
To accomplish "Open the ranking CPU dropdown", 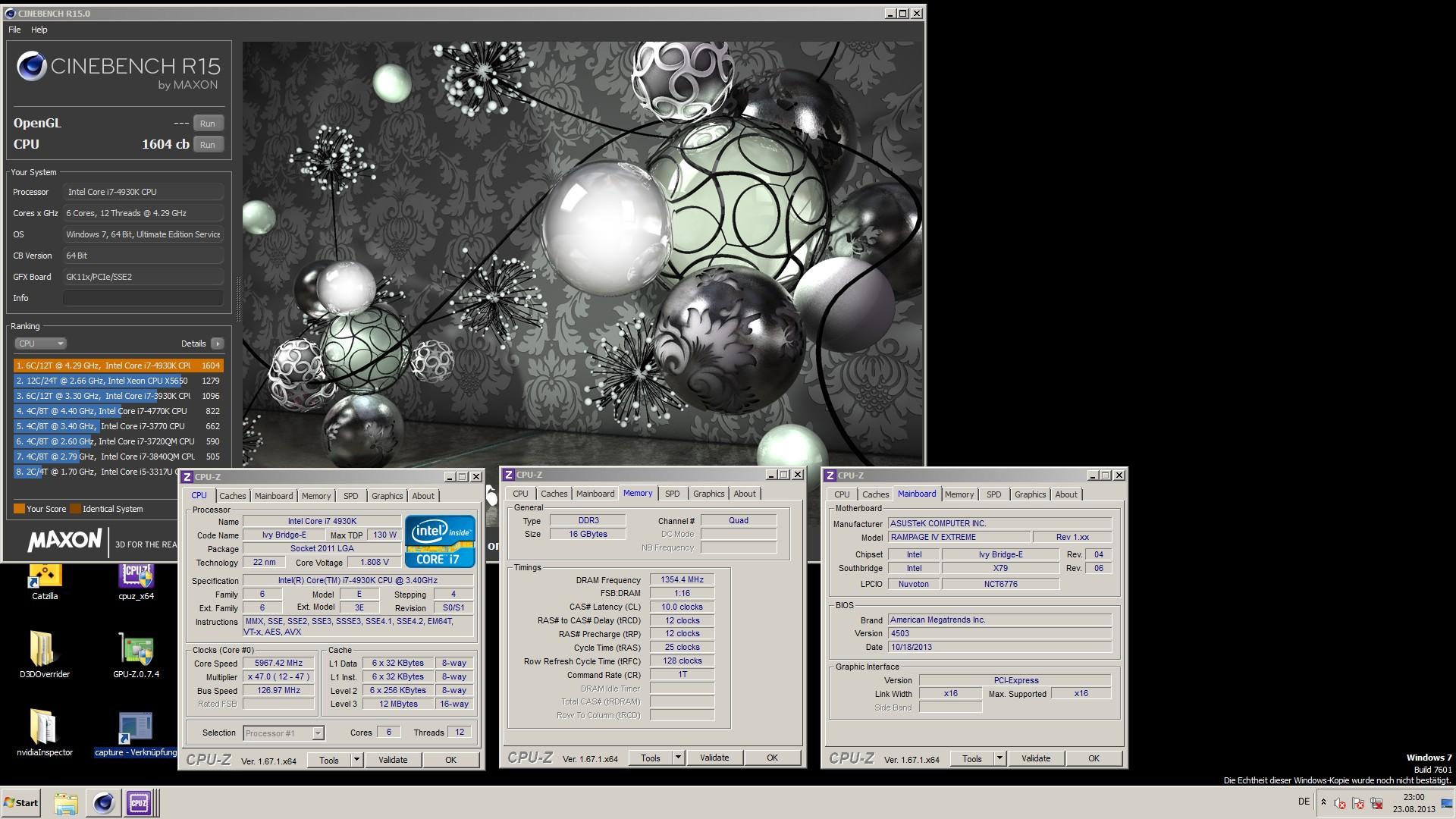I will tap(41, 344).
